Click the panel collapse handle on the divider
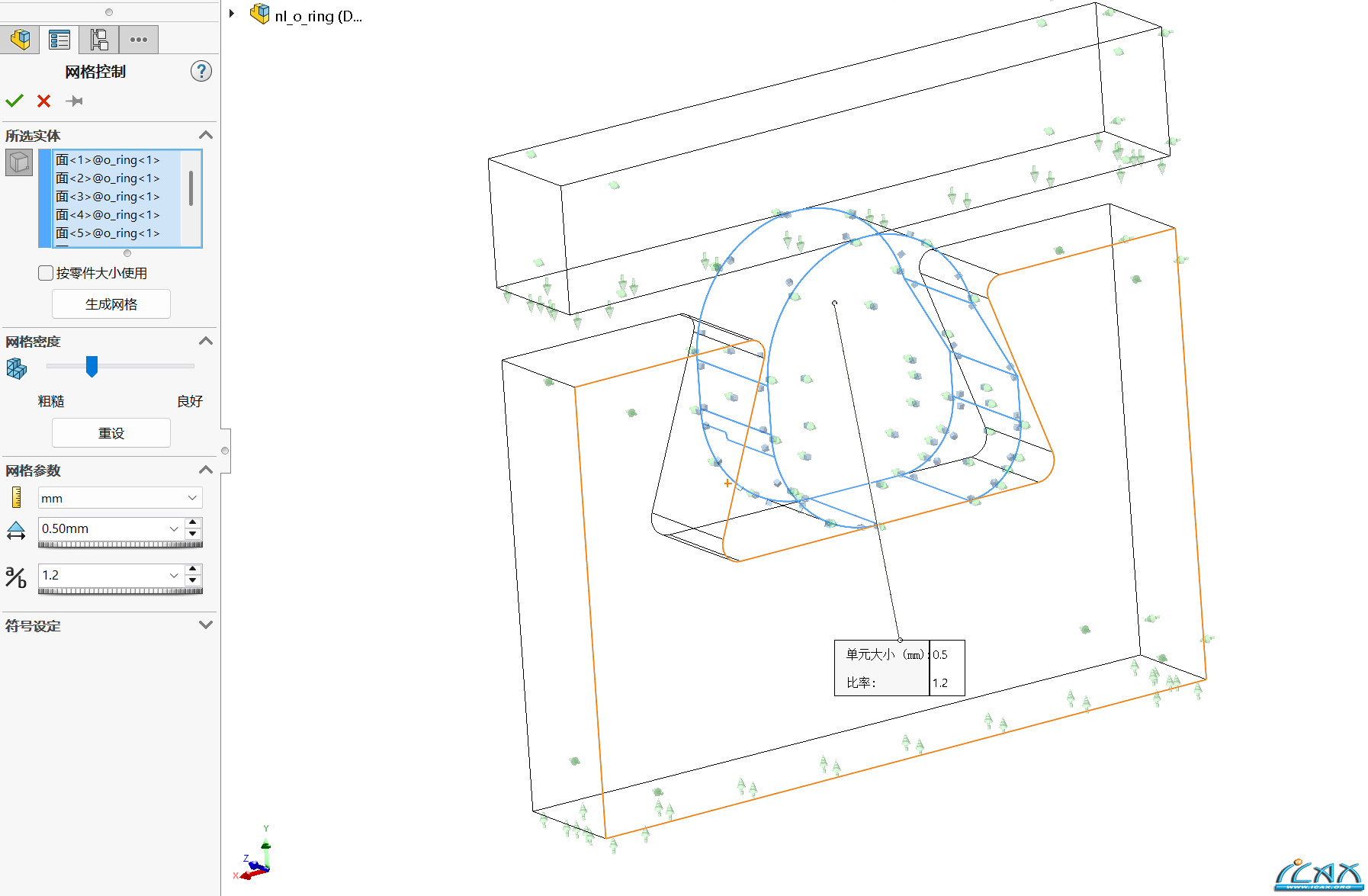Screen dimensions: 1368x896 [225, 451]
